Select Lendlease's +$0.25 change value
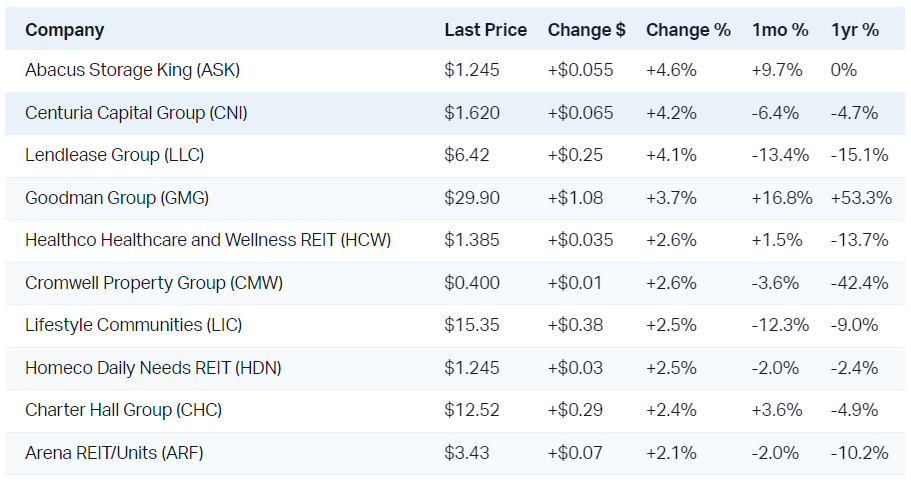911x481 pixels. point(575,155)
